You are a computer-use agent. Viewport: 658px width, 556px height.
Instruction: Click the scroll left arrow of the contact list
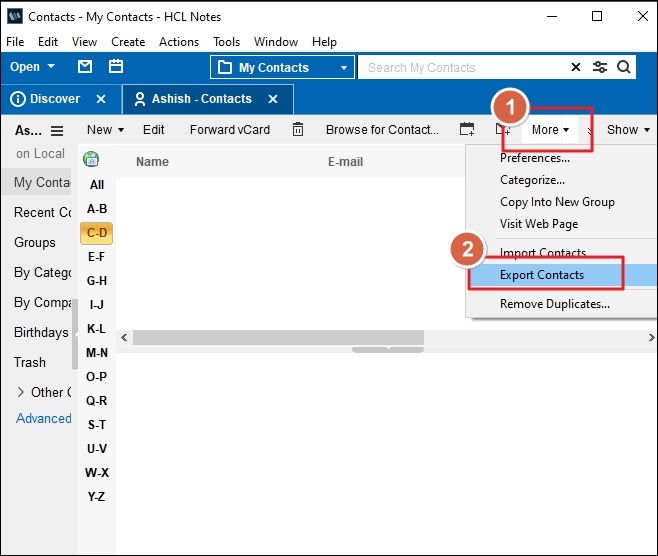point(124,337)
